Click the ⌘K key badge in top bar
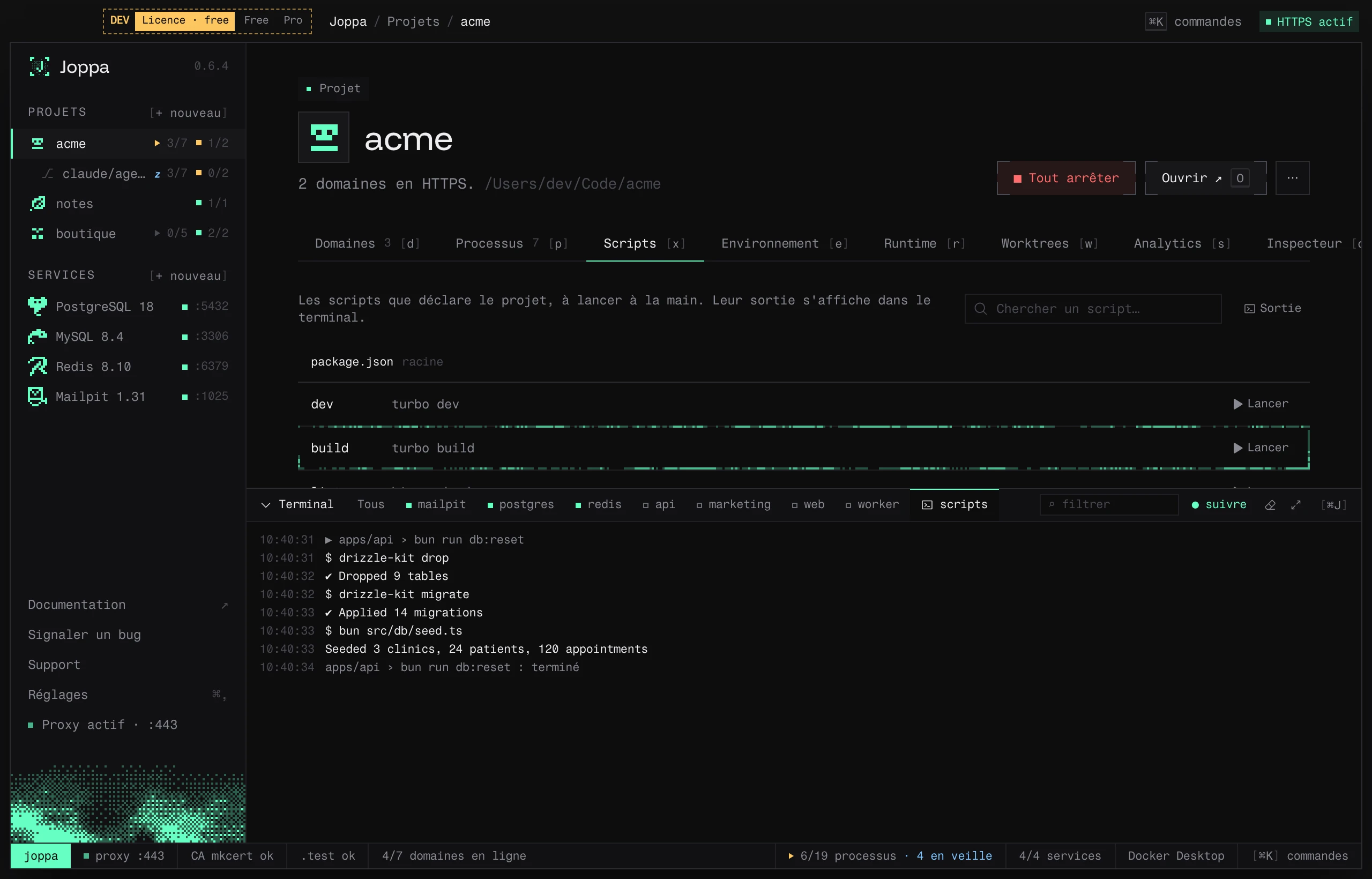Image resolution: width=1372 pixels, height=879 pixels. [1155, 21]
